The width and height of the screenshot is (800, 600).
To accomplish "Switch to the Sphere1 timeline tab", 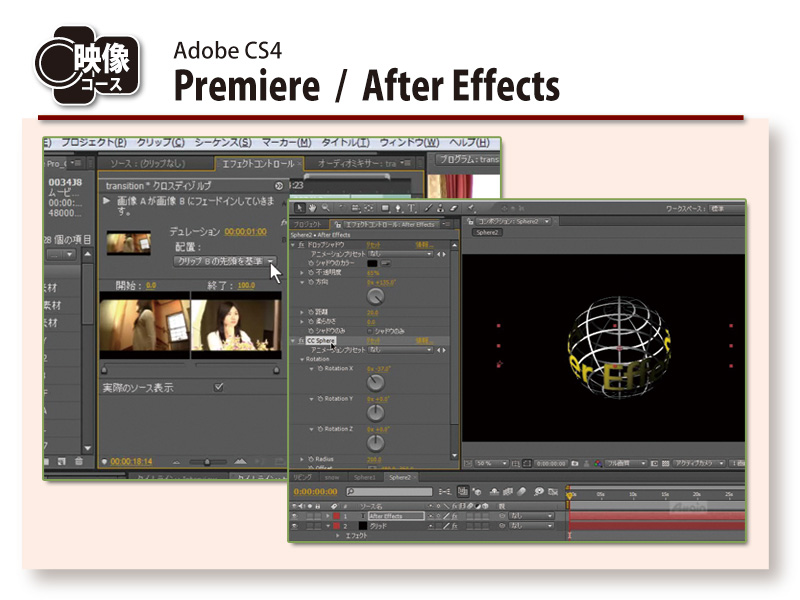I will tap(365, 478).
